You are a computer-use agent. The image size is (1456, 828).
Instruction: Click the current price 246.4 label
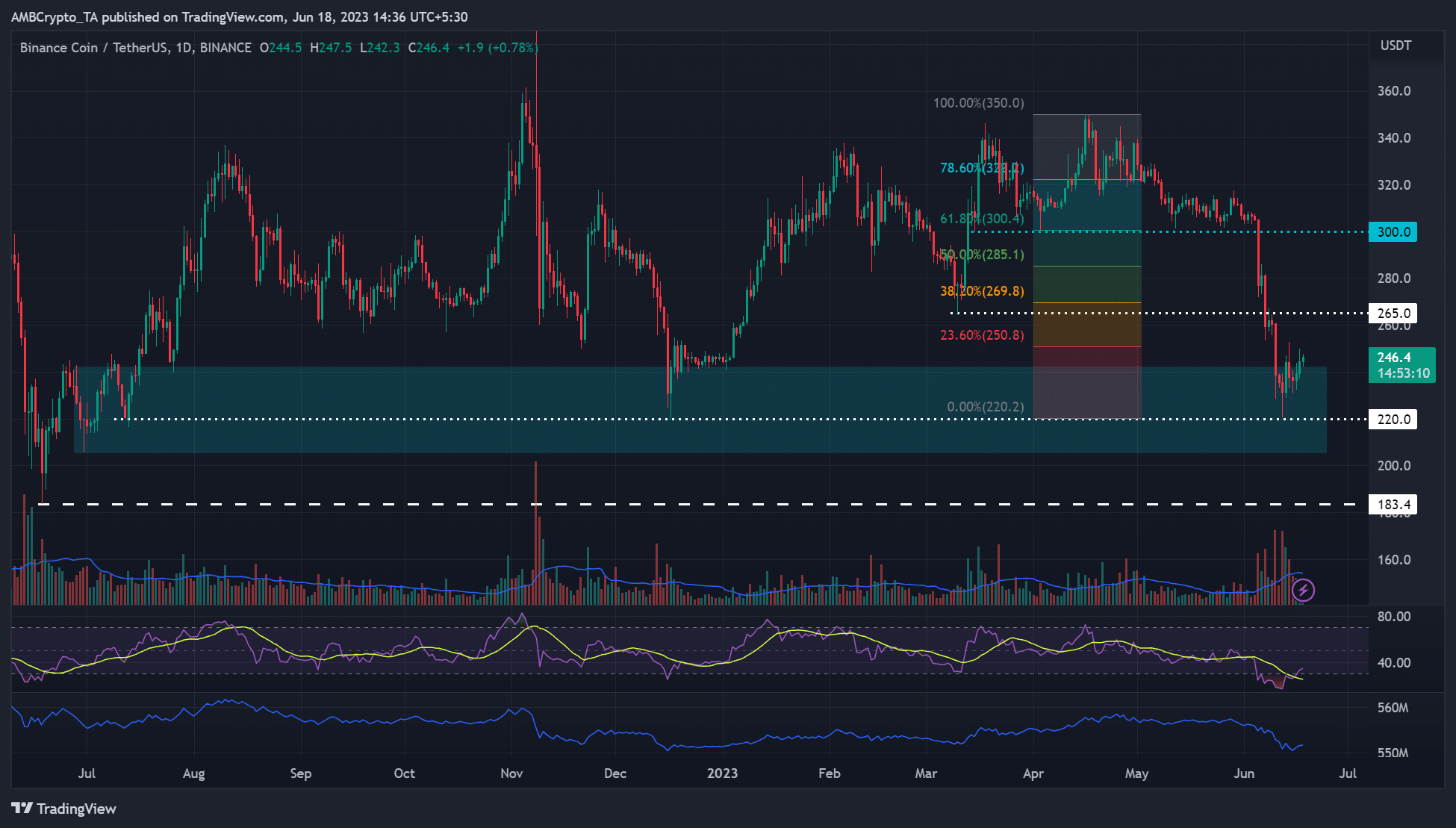click(1394, 358)
